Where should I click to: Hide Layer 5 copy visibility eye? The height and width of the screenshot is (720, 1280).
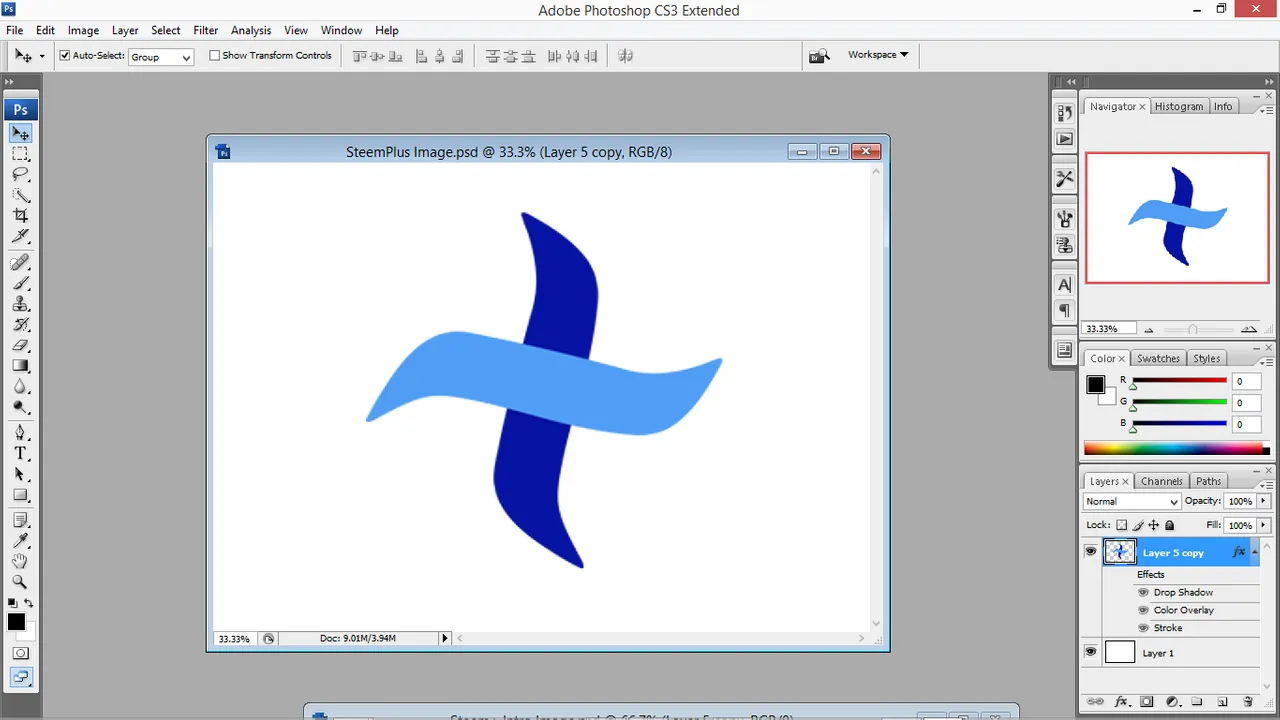(1091, 552)
